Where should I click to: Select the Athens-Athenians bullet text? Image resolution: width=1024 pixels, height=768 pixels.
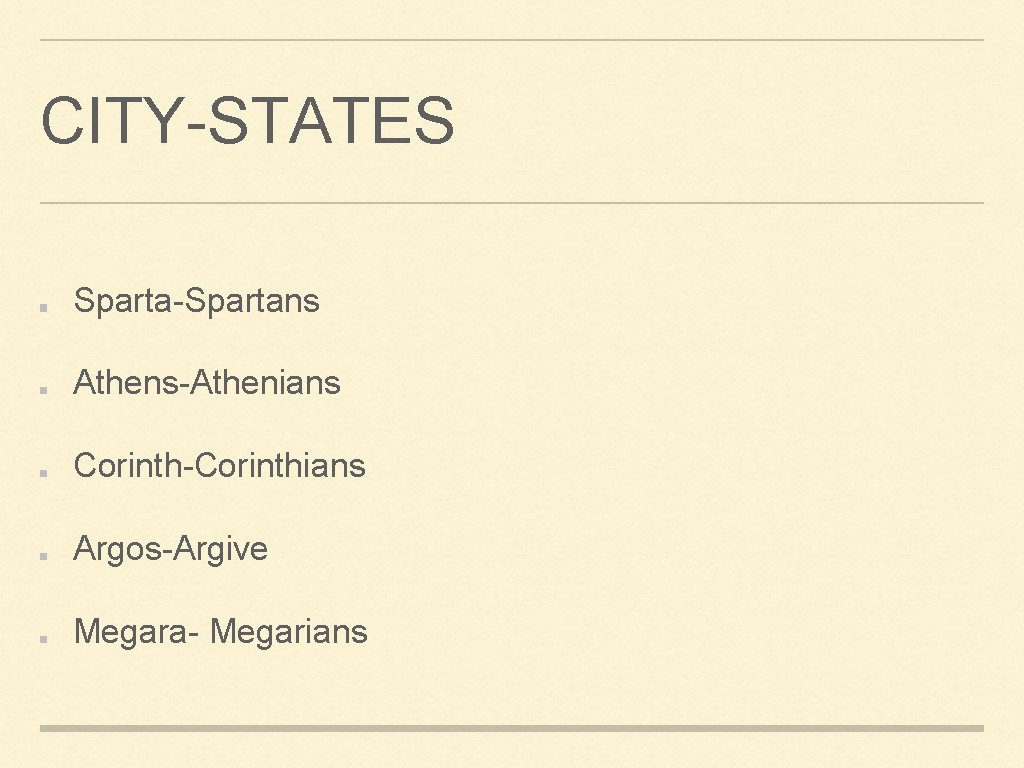pos(207,383)
